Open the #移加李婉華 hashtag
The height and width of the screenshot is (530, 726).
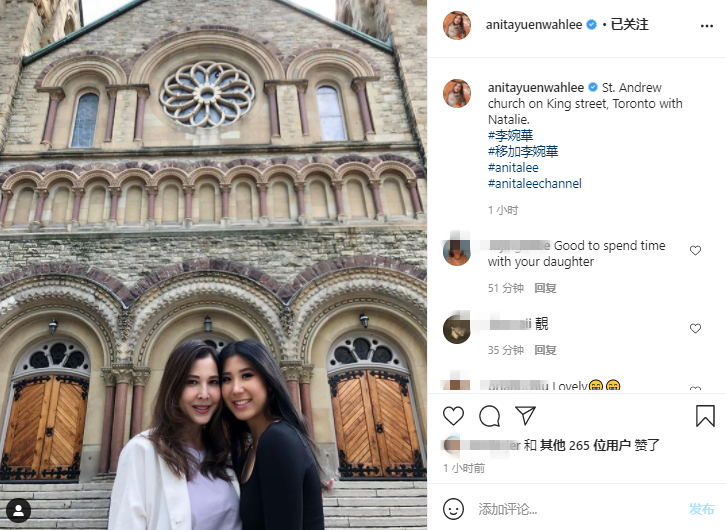click(523, 151)
